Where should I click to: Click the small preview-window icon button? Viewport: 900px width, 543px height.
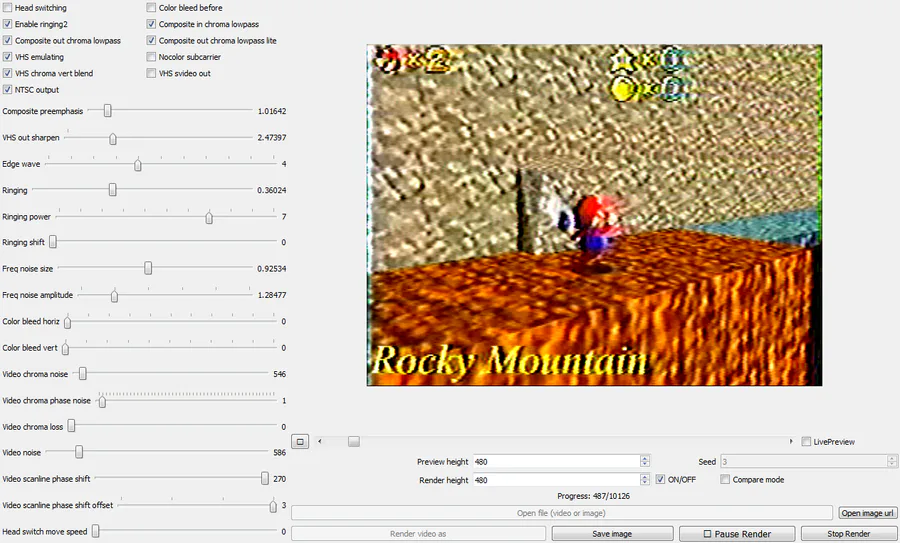click(300, 441)
